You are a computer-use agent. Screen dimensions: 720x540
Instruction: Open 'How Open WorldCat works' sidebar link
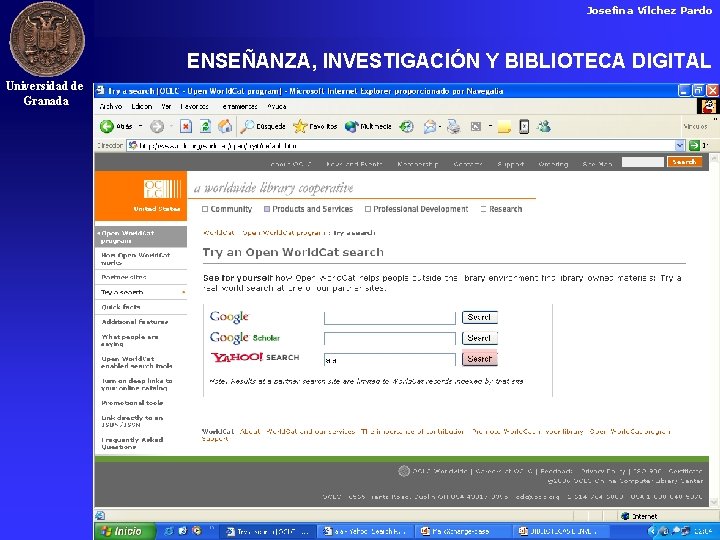tap(135, 259)
